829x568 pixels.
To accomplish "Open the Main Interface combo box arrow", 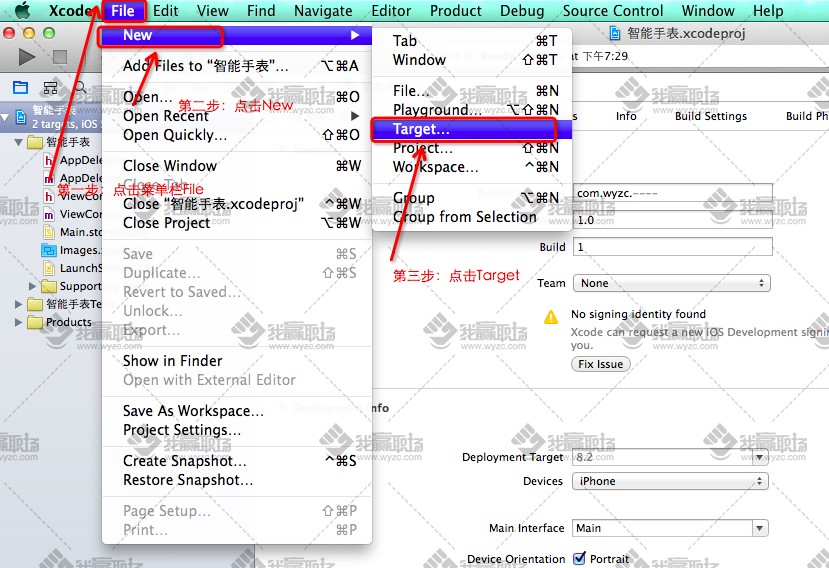I will click(760, 528).
